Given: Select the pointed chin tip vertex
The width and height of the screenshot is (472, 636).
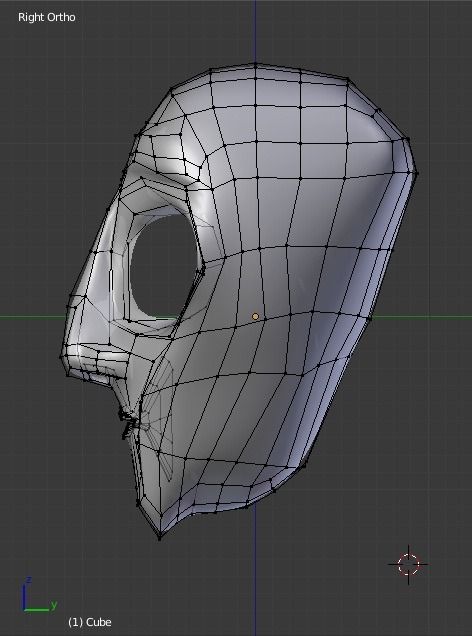Looking at the screenshot, I should tap(160, 538).
